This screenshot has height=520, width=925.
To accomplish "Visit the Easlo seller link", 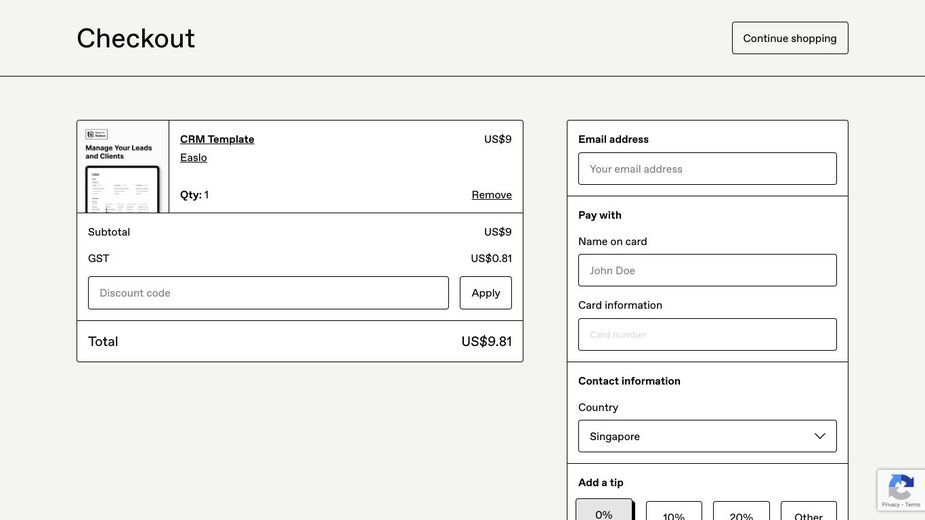I will tap(193, 158).
